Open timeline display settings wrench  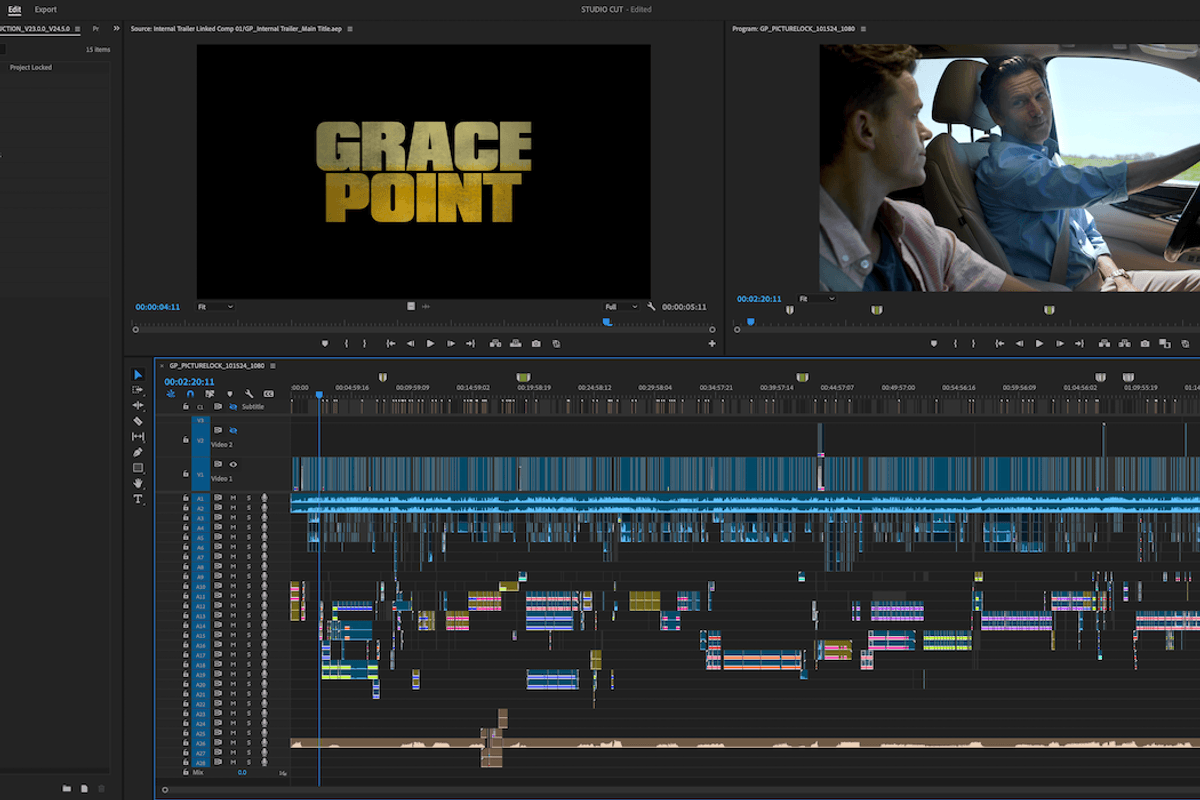[x=249, y=393]
